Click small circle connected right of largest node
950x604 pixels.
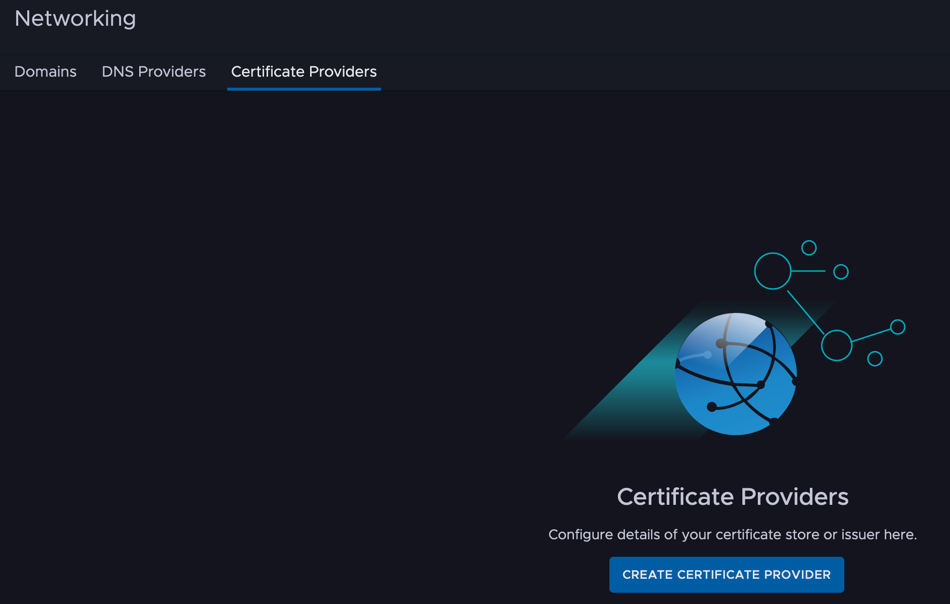coord(841,272)
